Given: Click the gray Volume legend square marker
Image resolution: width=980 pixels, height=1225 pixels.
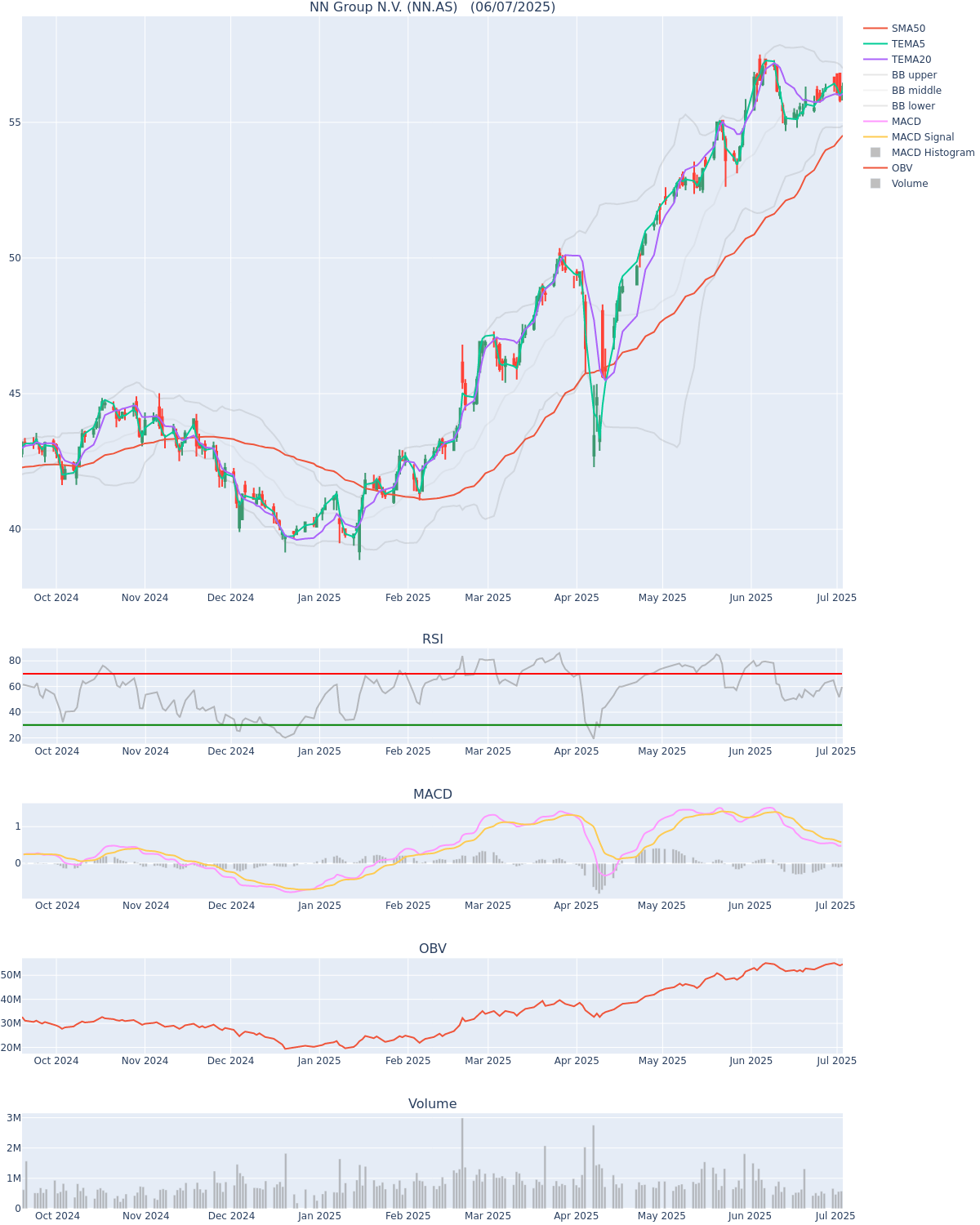Looking at the screenshot, I should 875,184.
